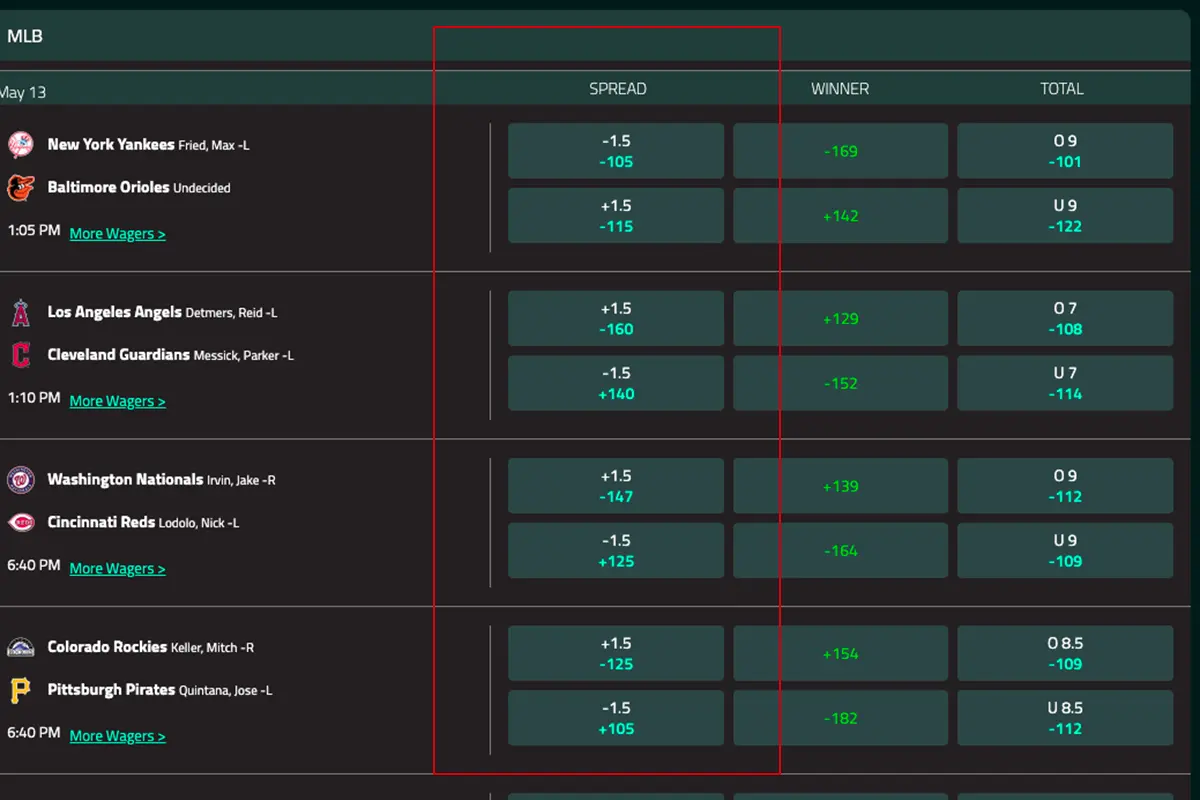The height and width of the screenshot is (800, 1200).
Task: Click Baltimore Orioles team name
Action: [108, 187]
